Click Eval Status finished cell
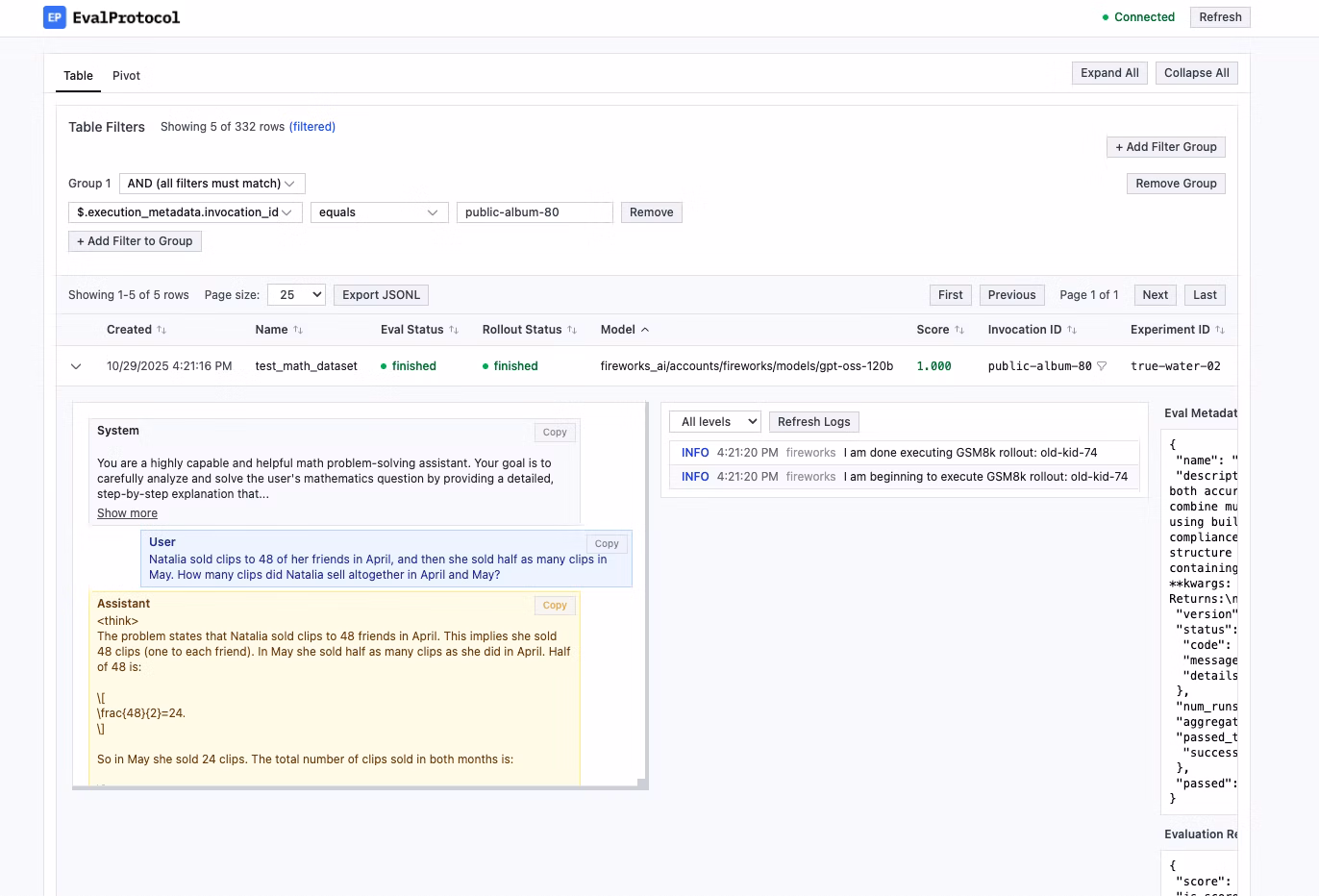The image size is (1319, 896). click(409, 366)
